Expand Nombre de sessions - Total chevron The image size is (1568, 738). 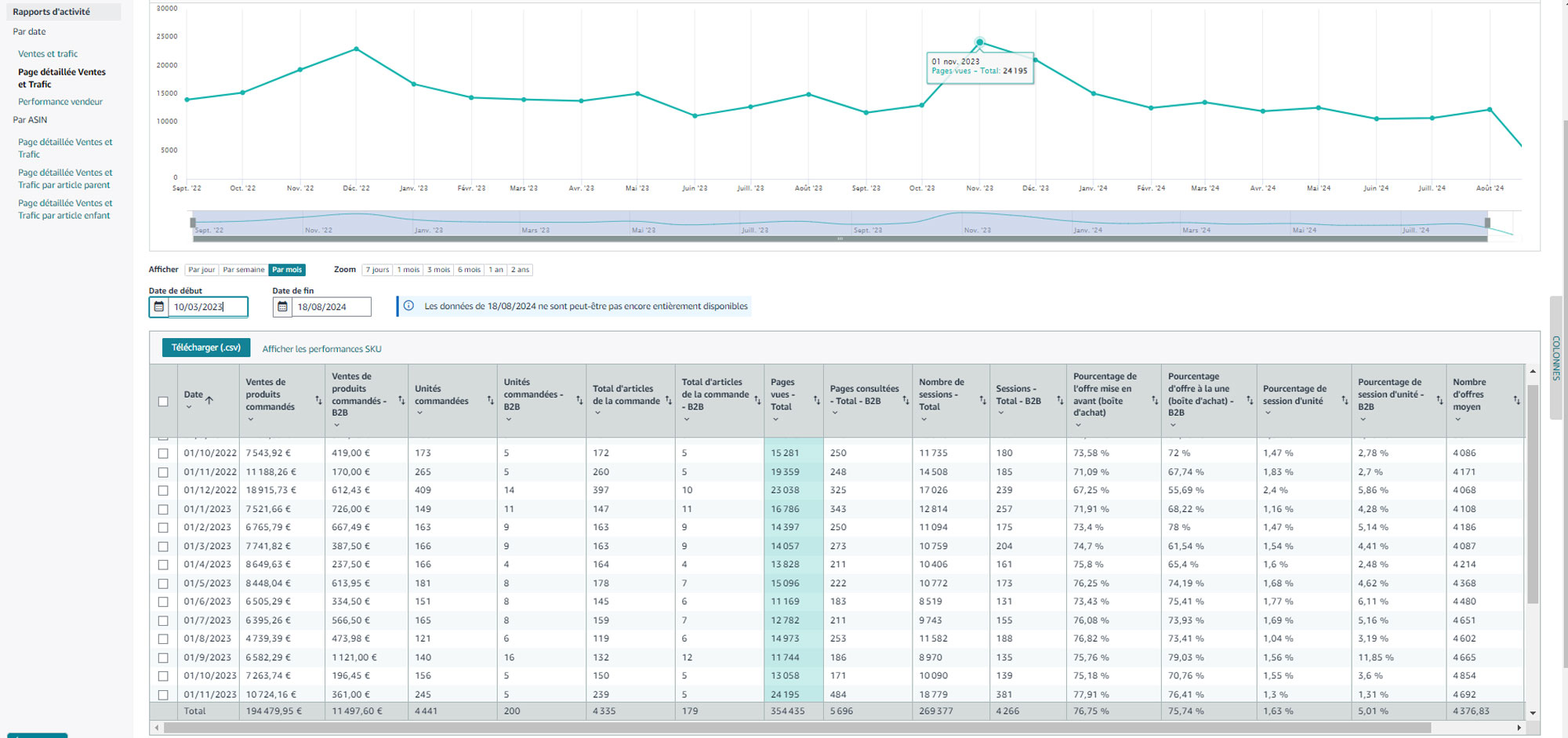pos(924,419)
